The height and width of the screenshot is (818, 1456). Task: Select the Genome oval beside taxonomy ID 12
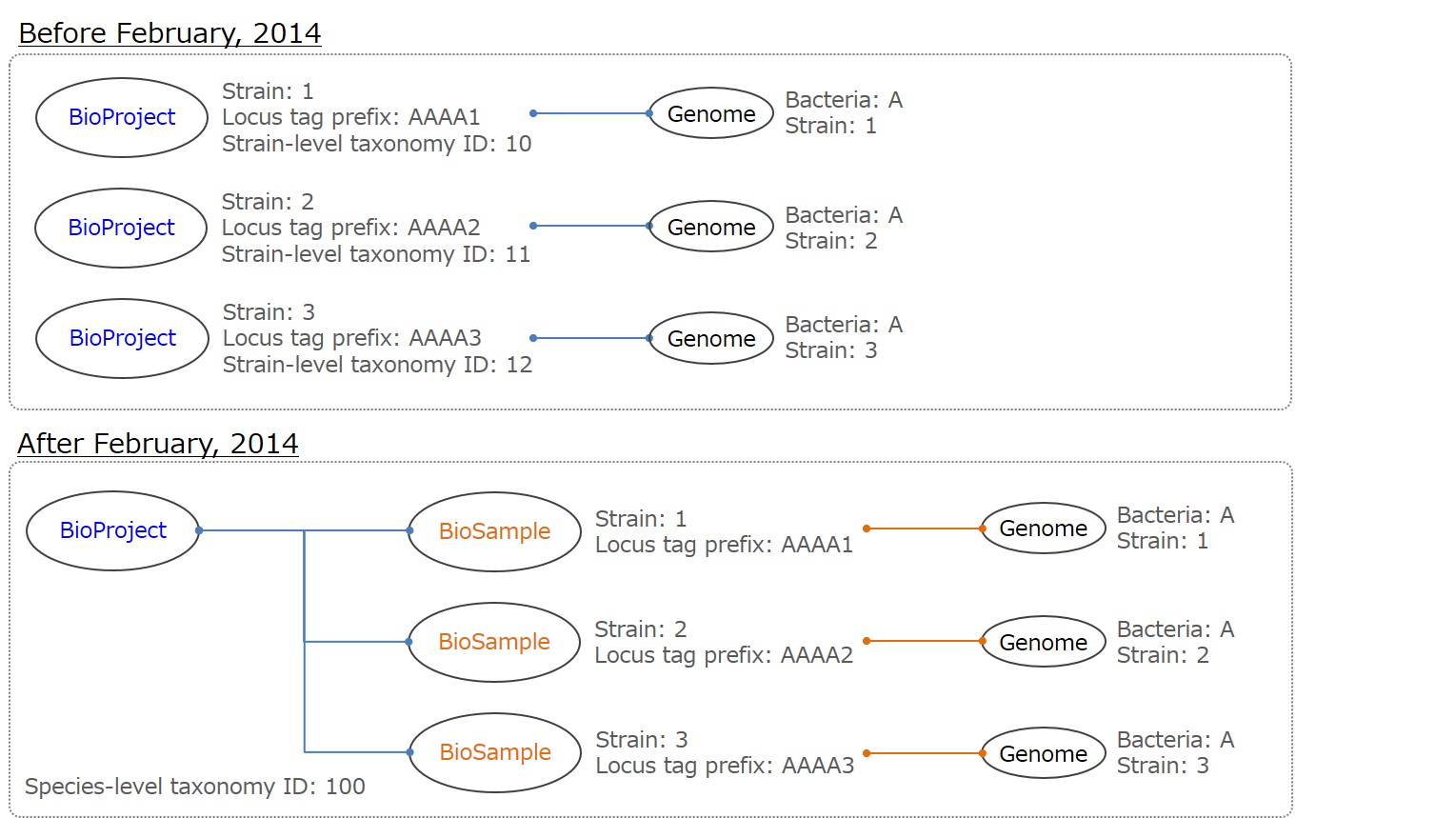pos(710,338)
